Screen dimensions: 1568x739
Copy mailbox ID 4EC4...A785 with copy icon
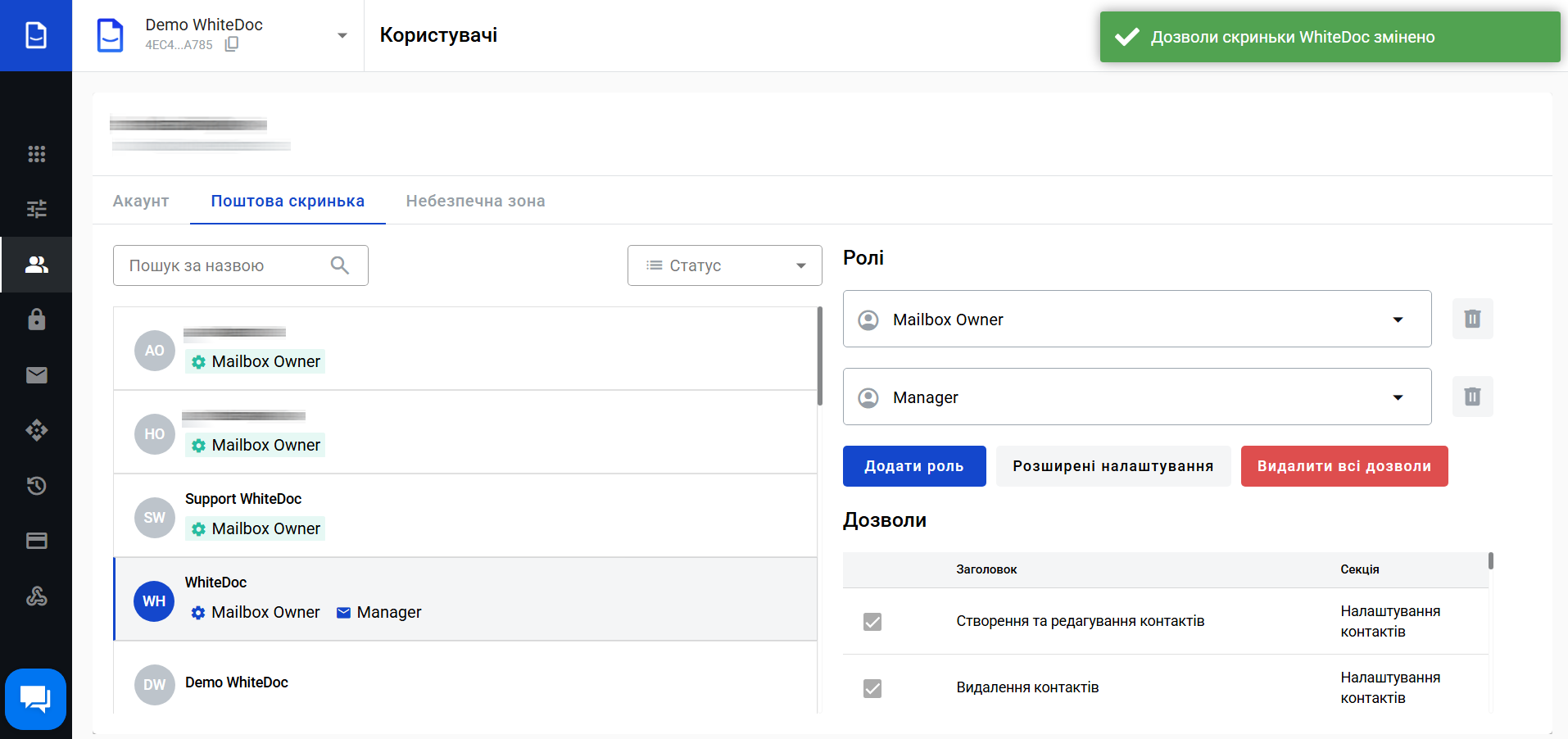[232, 44]
